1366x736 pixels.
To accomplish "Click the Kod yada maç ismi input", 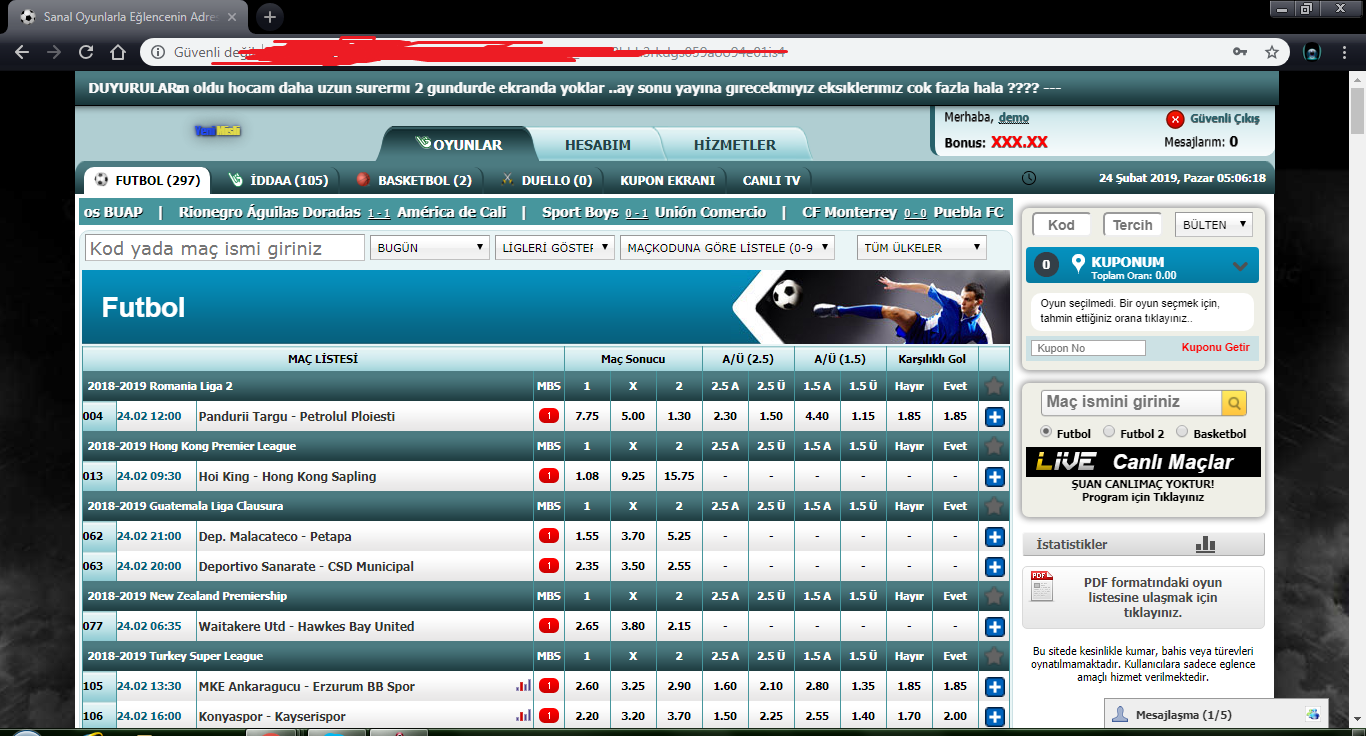I will tap(224, 248).
